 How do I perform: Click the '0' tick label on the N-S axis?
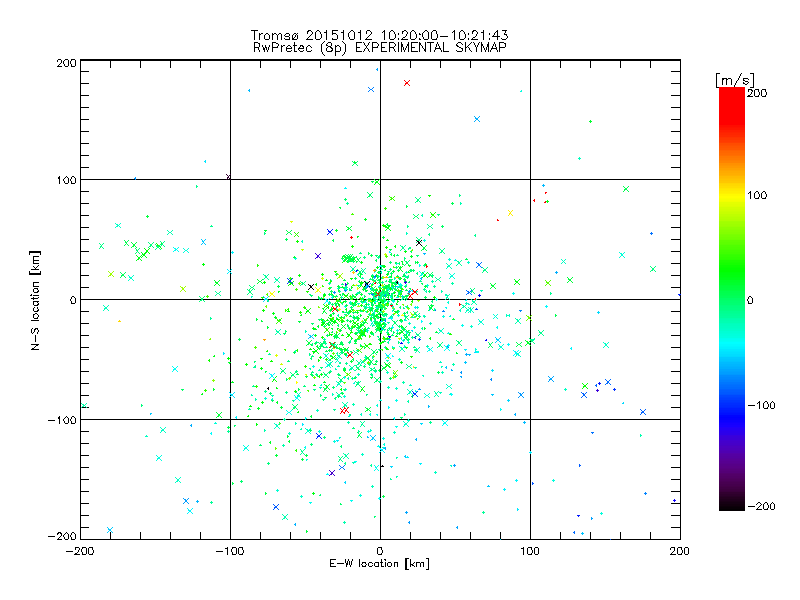(x=73, y=300)
